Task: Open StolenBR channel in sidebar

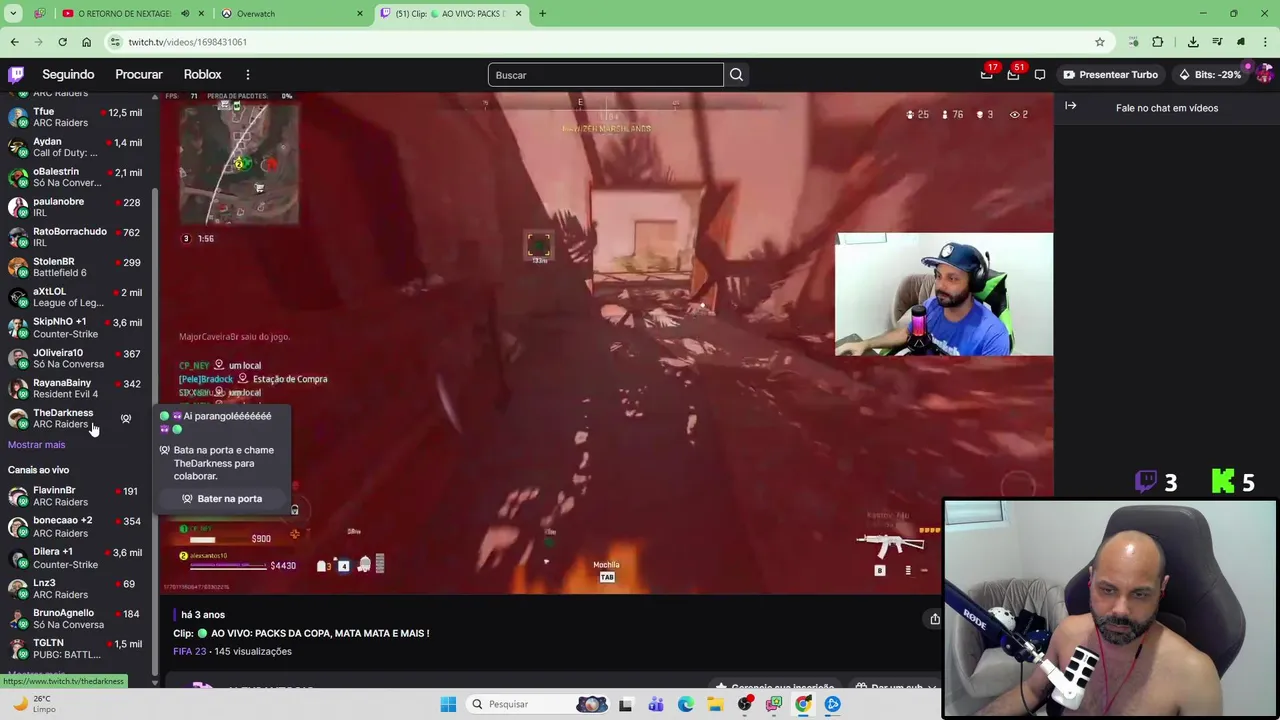Action: pos(77,267)
